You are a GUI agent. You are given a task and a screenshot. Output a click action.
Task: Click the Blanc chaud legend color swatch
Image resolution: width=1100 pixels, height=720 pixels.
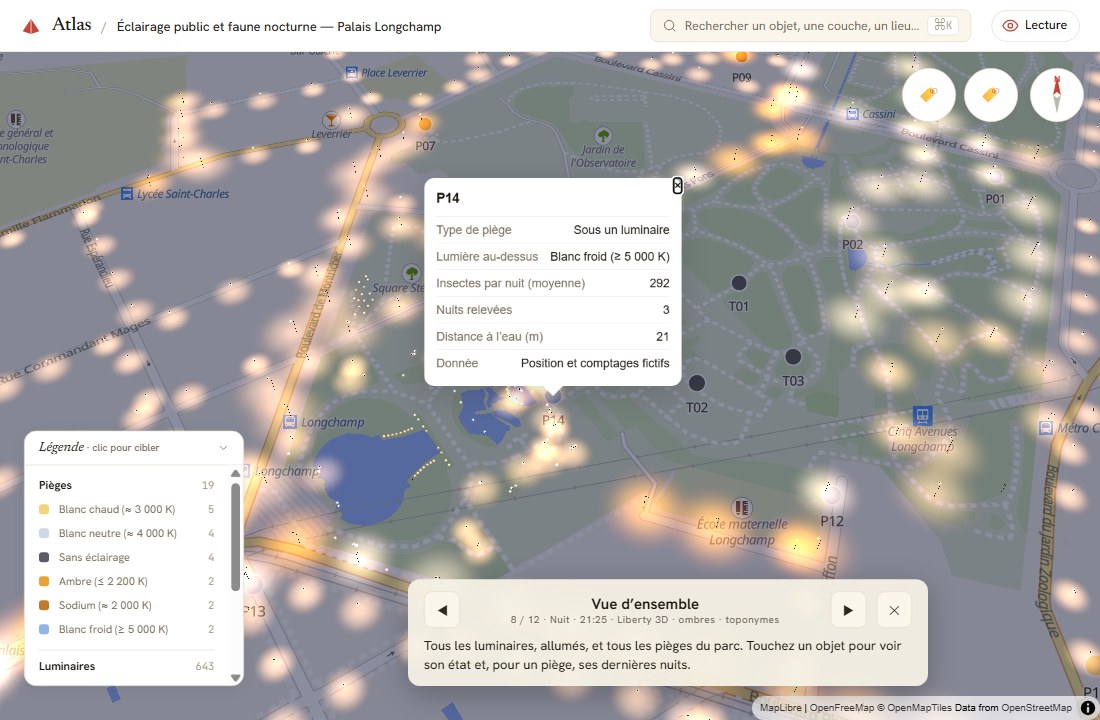pyautogui.click(x=44, y=509)
